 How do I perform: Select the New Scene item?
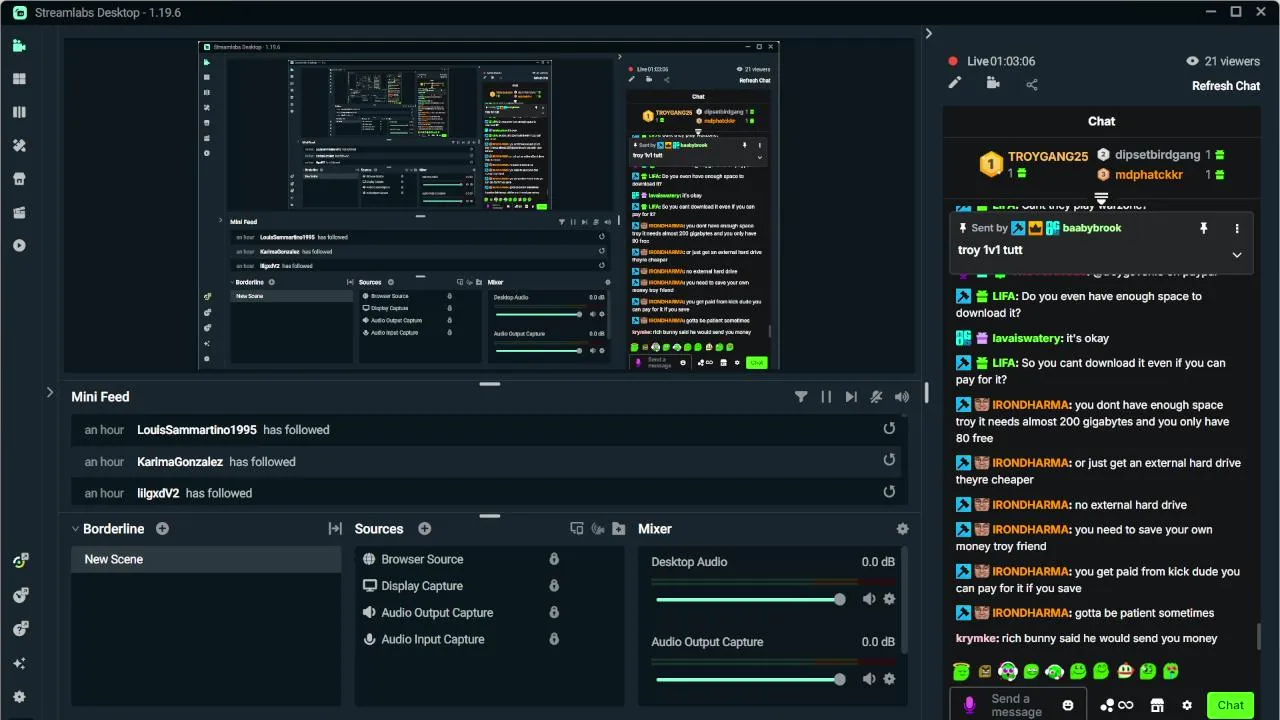[x=206, y=559]
